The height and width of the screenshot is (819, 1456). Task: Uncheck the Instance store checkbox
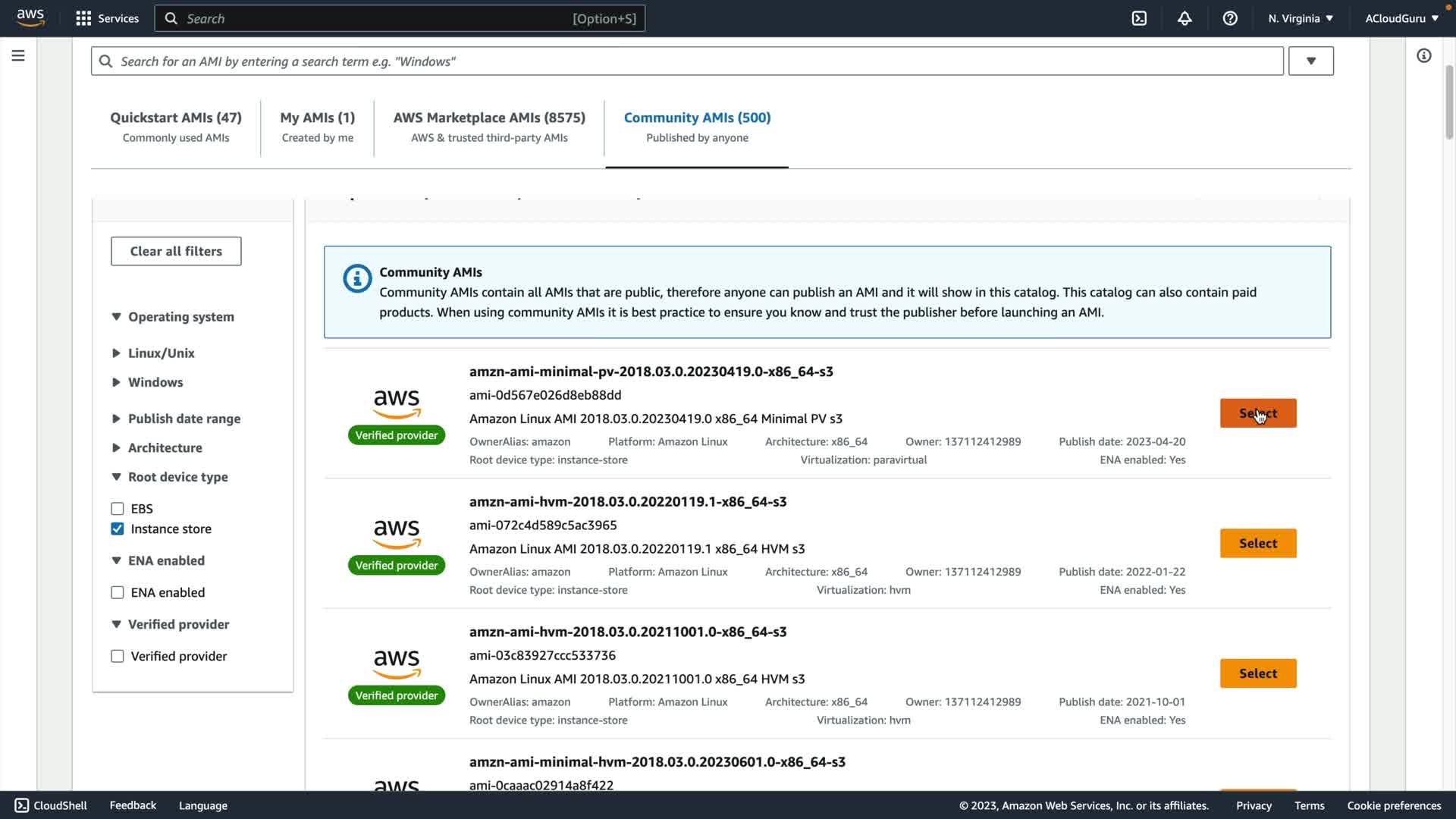tap(118, 529)
